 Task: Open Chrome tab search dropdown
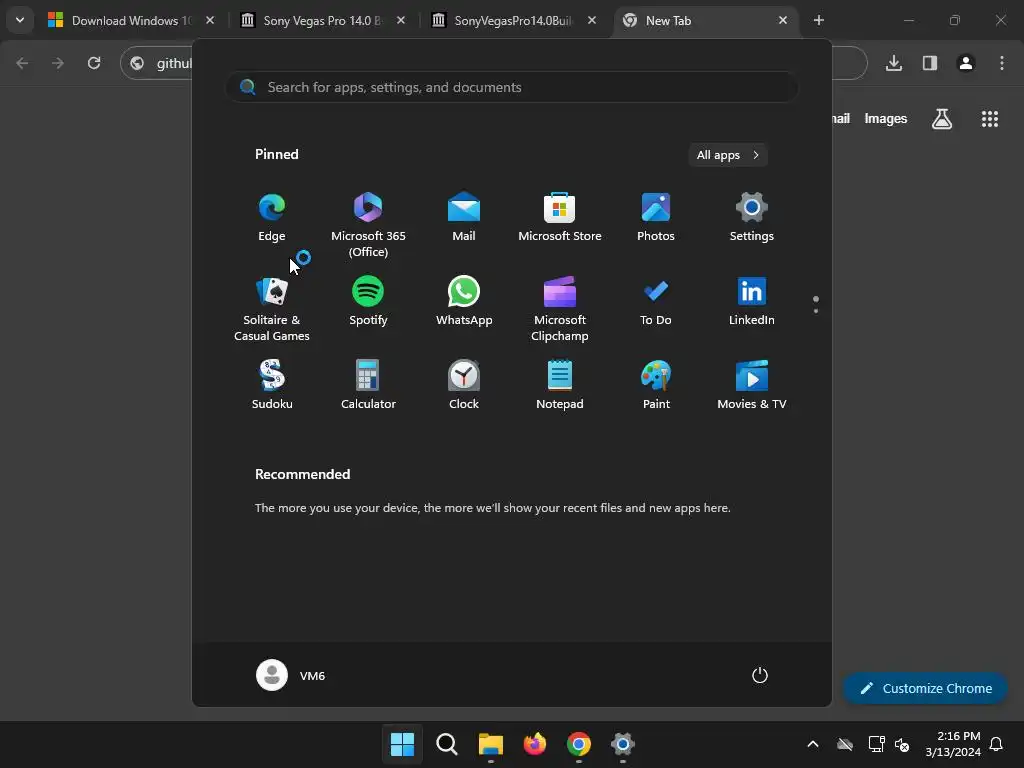tap(20, 20)
